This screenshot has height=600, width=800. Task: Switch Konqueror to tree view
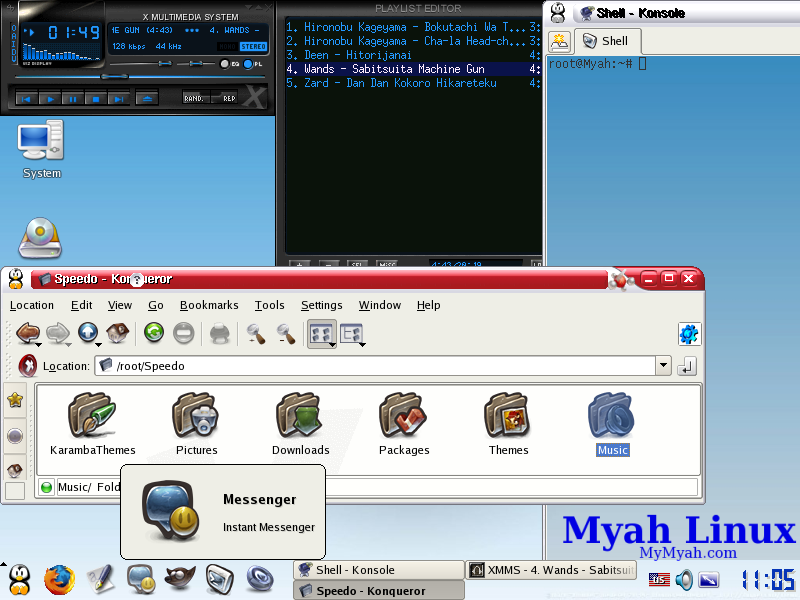click(352, 334)
